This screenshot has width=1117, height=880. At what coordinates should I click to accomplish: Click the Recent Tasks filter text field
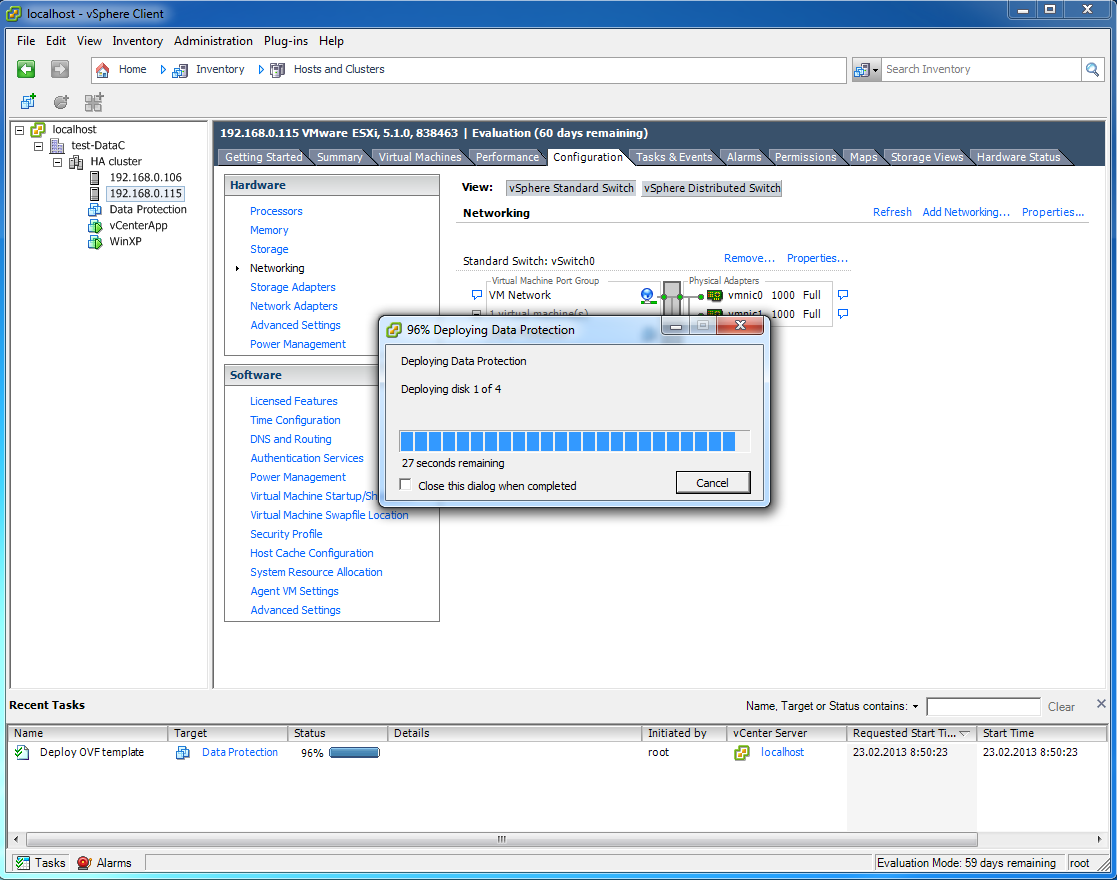[x=983, y=706]
